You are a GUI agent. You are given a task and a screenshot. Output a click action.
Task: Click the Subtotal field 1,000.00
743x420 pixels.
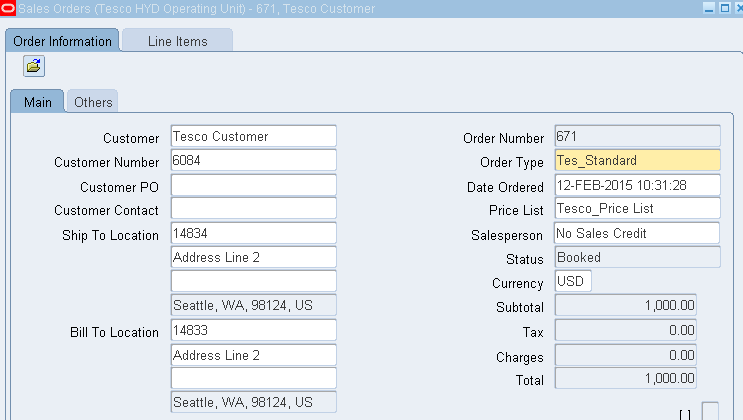[625, 305]
